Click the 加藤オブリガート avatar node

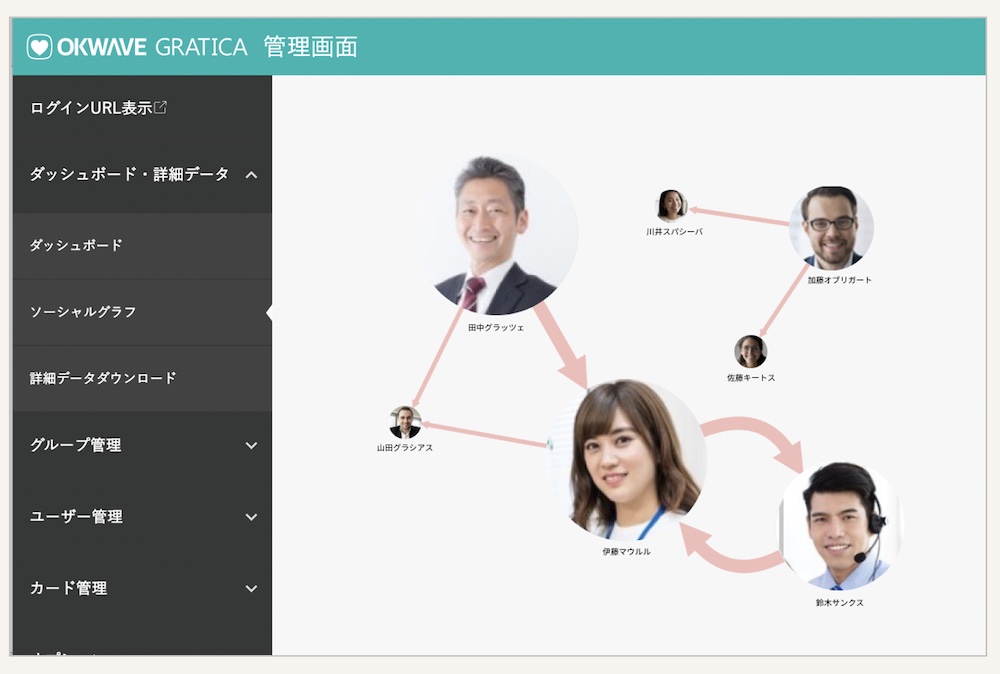click(830, 227)
